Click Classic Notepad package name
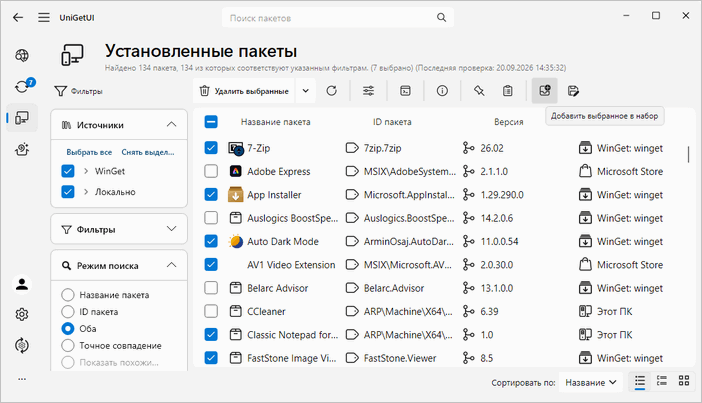702x403 pixels. [293, 334]
